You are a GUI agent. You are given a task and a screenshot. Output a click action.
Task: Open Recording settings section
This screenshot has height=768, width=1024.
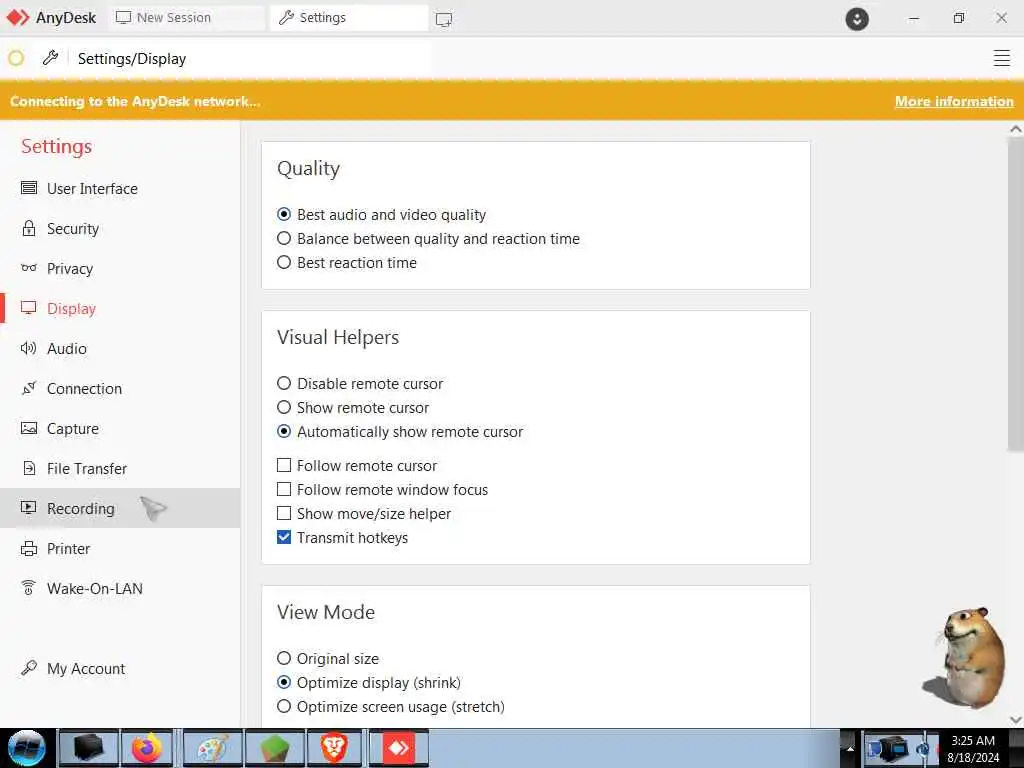(x=120, y=507)
